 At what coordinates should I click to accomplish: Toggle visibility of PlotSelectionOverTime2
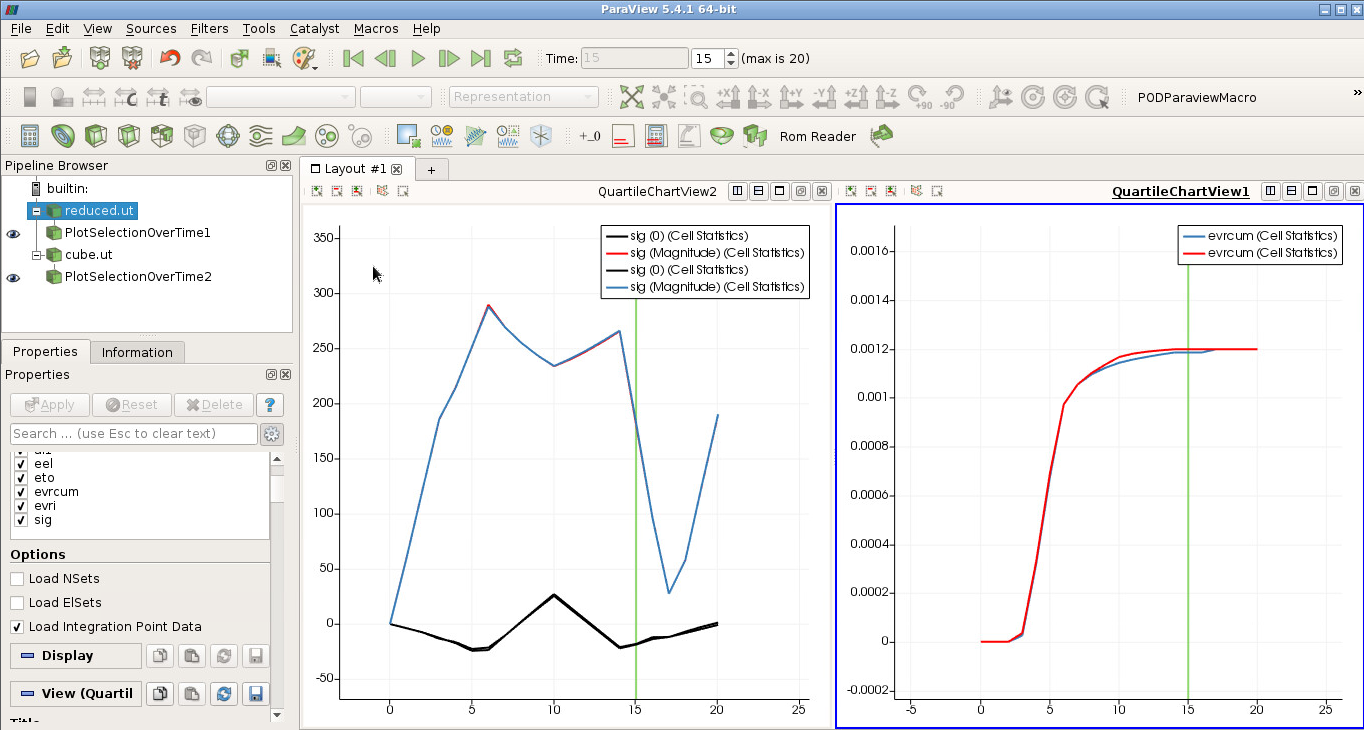pyautogui.click(x=13, y=277)
